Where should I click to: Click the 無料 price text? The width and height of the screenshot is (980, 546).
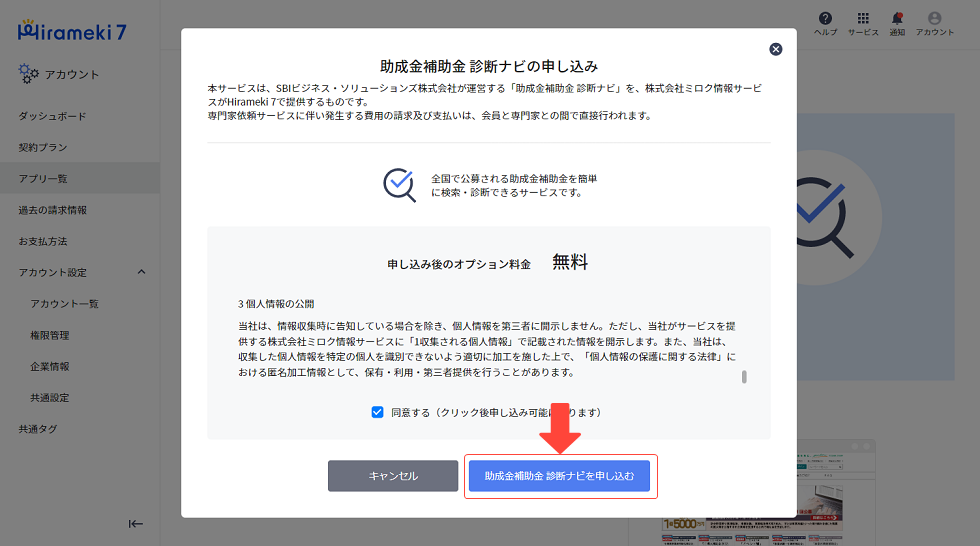point(570,262)
